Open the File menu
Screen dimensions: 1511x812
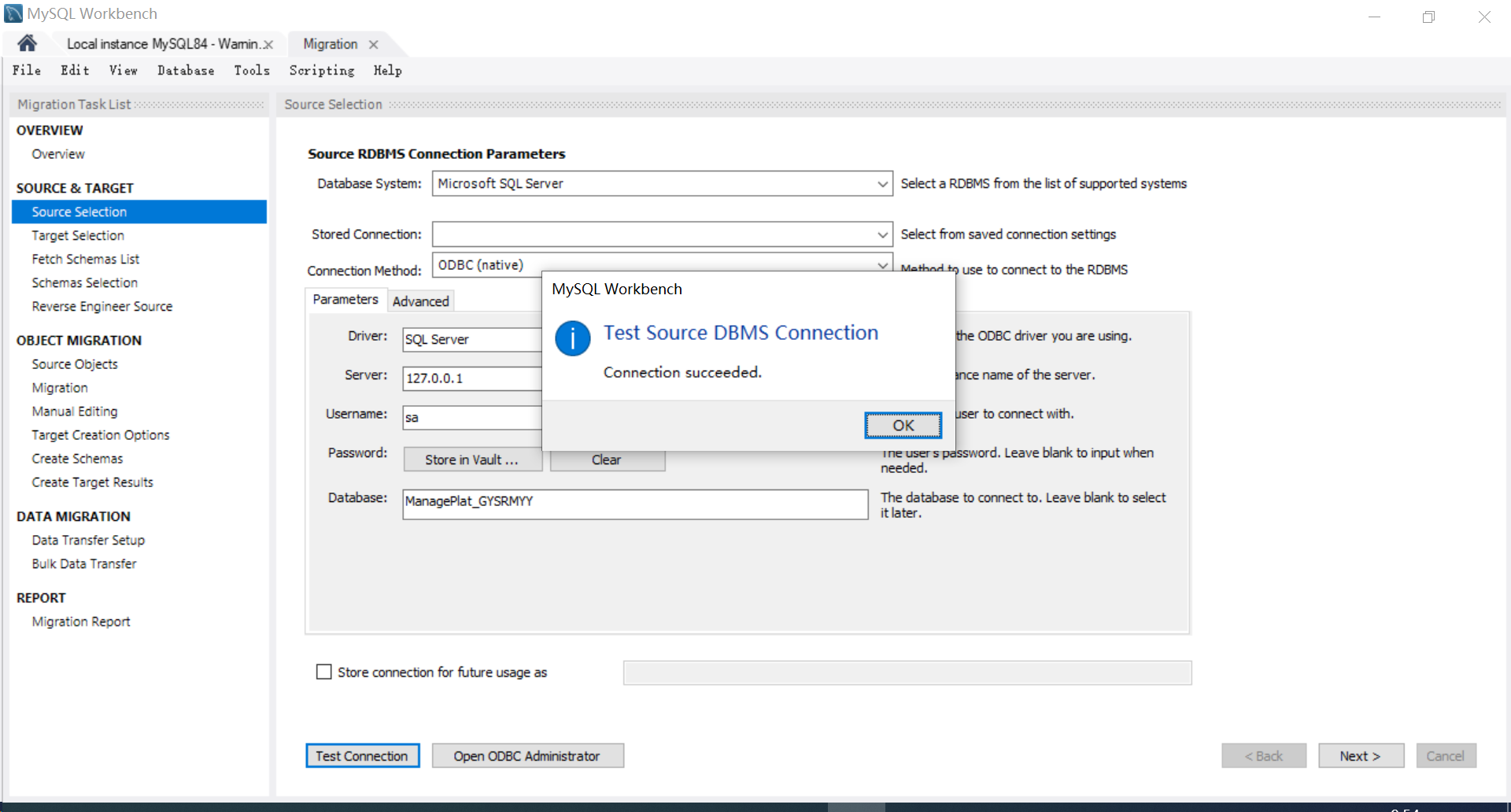[x=27, y=71]
